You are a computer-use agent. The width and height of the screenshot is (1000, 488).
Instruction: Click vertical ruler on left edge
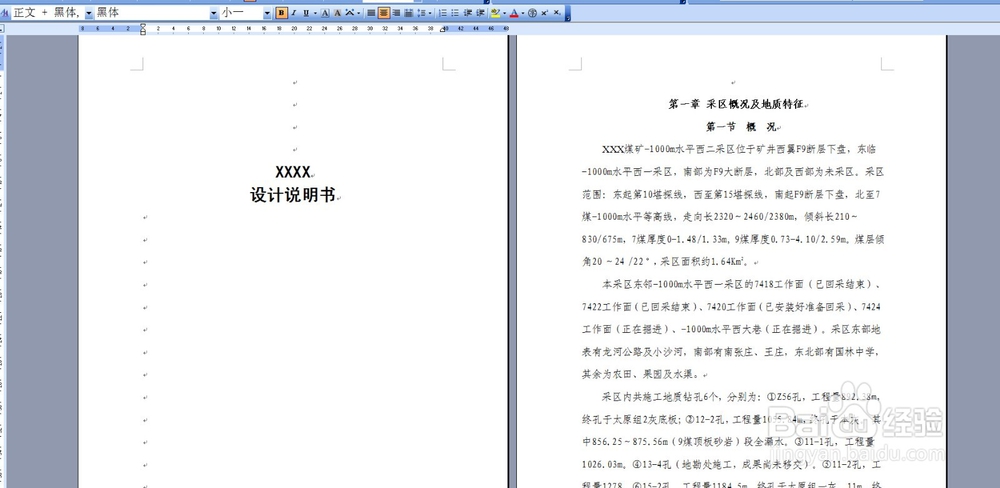click(3, 262)
